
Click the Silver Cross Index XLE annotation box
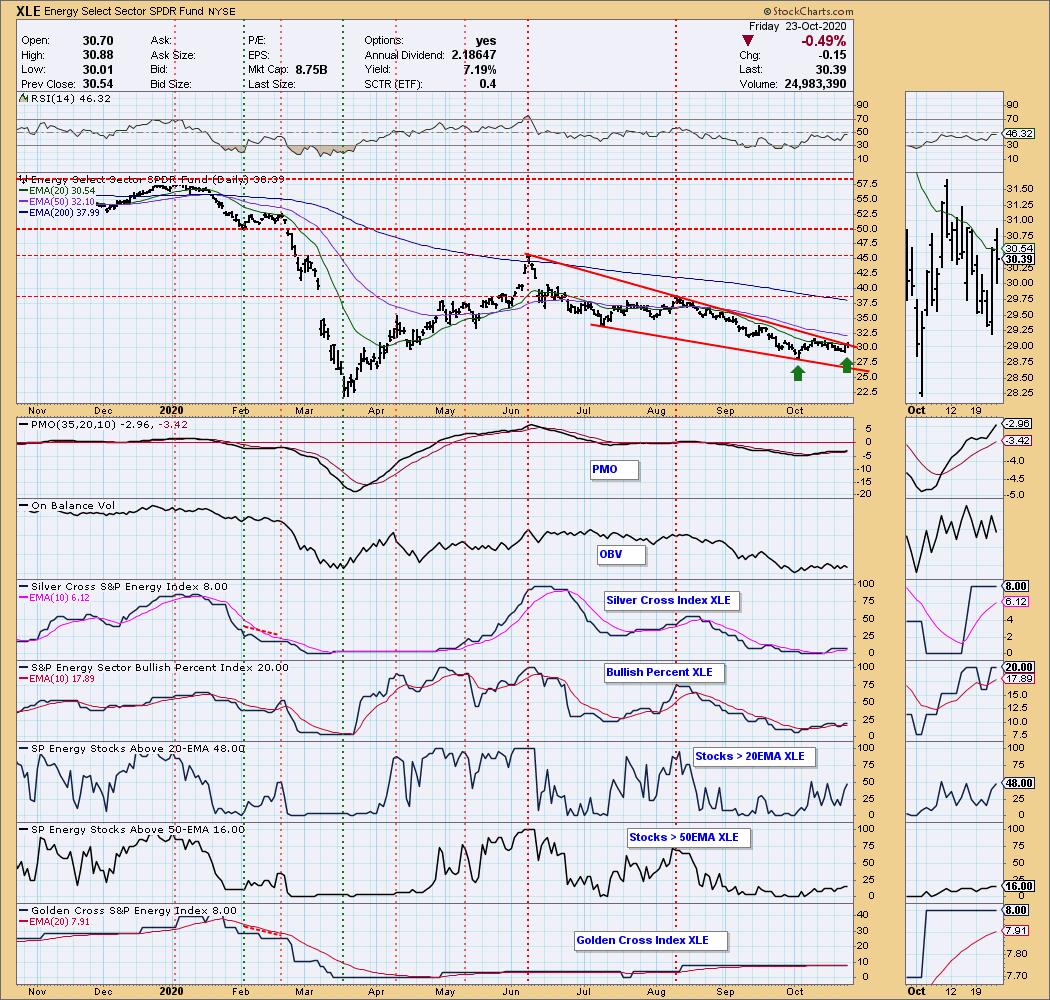pyautogui.click(x=672, y=600)
